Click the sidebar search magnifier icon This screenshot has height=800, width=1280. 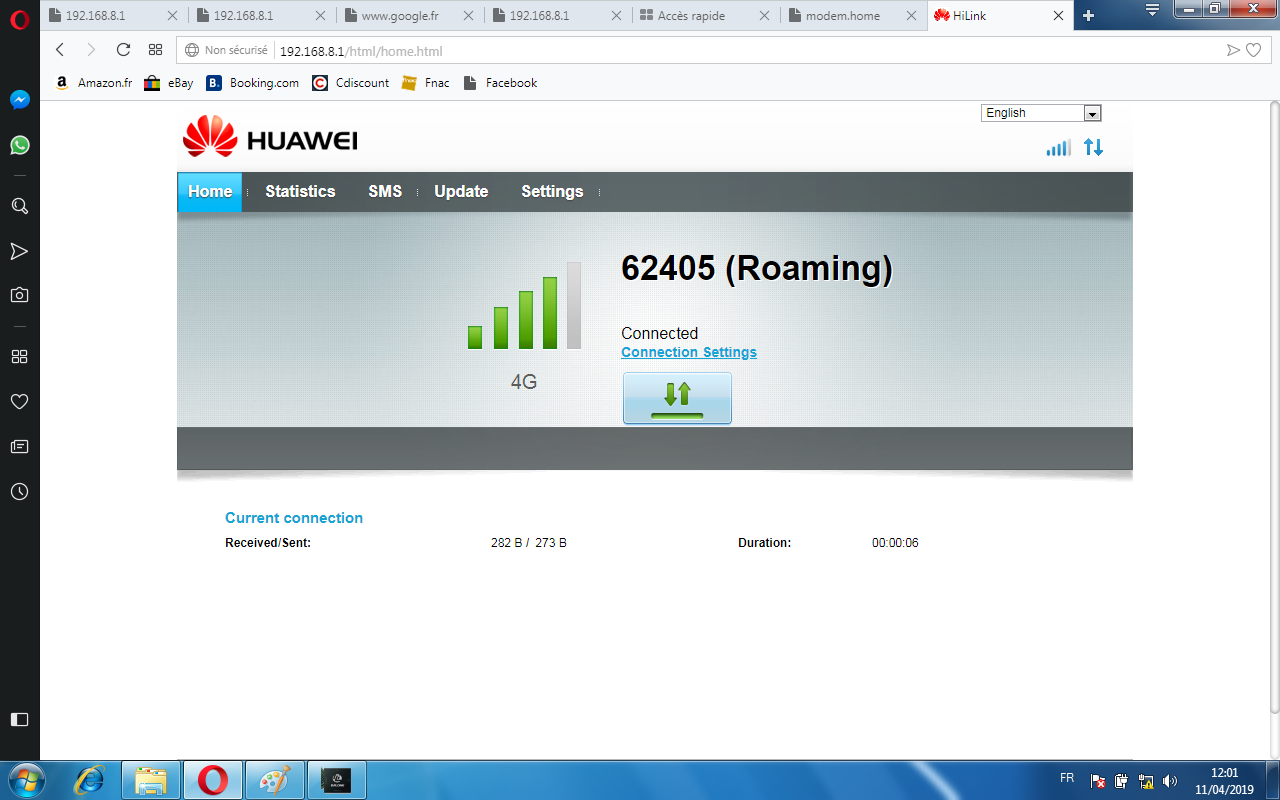pos(19,206)
